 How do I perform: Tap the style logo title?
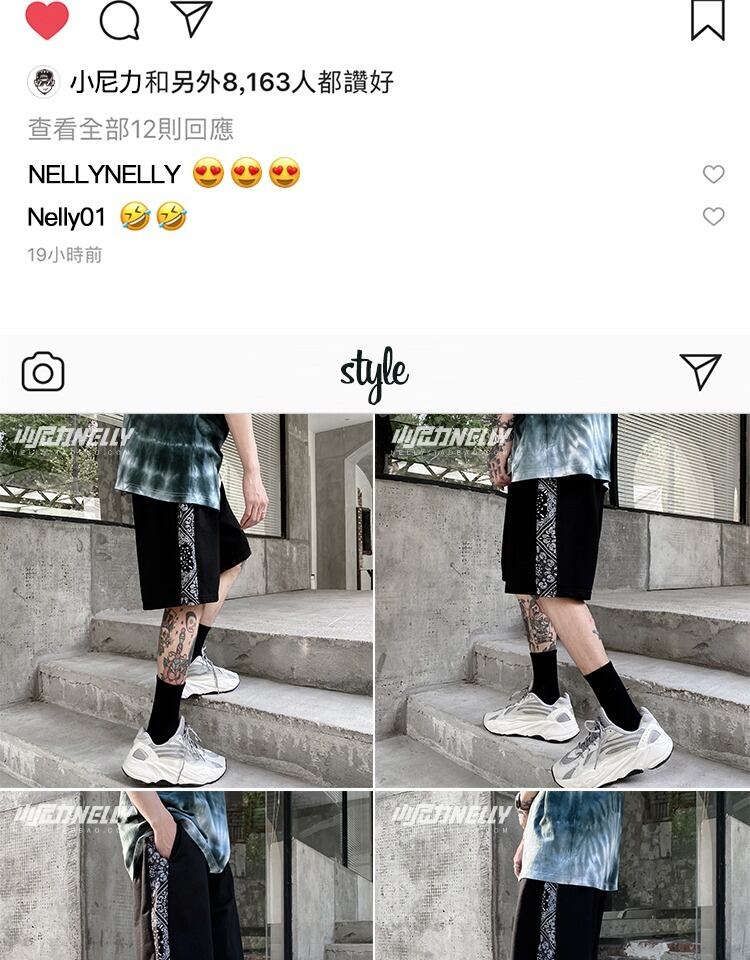coord(374,373)
